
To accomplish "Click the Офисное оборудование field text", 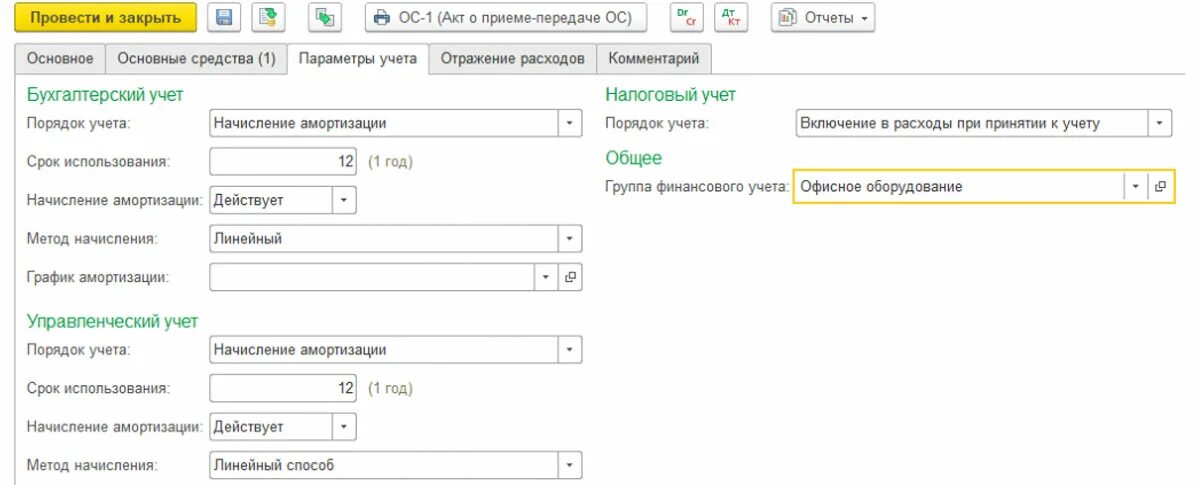I will (881, 187).
